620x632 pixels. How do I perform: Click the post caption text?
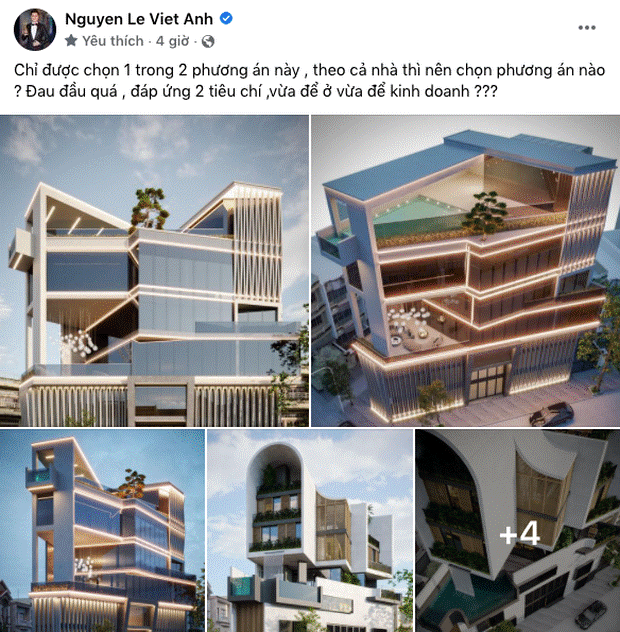pyautogui.click(x=310, y=81)
